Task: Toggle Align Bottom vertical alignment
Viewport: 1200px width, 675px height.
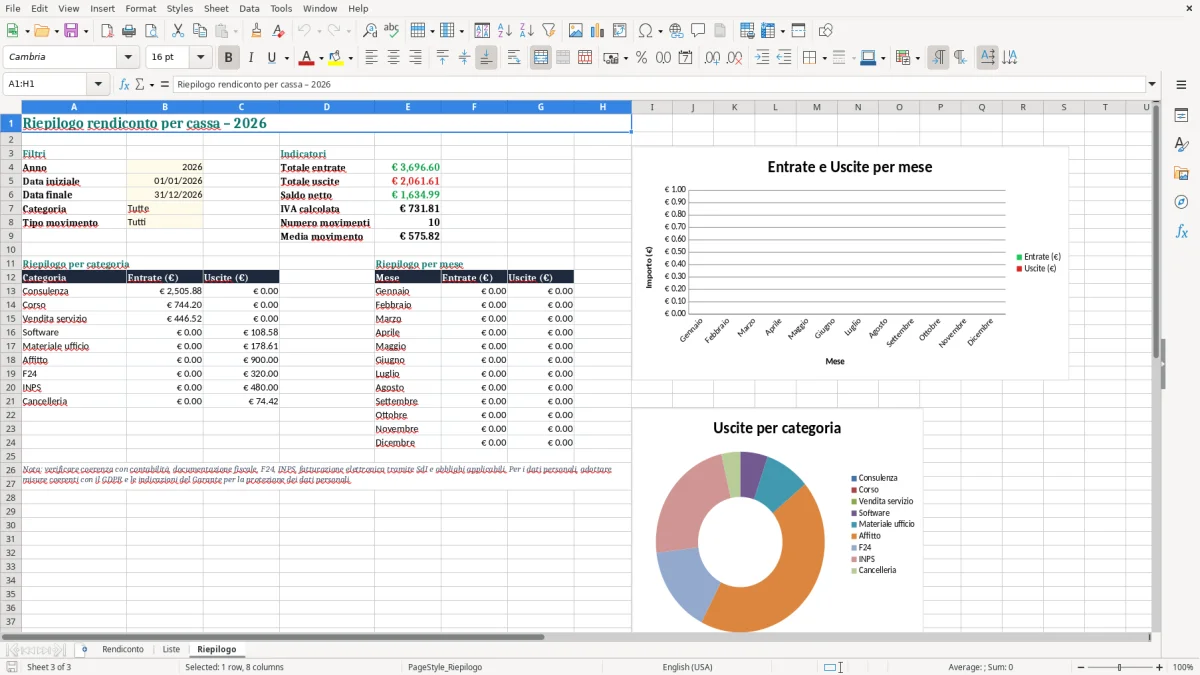Action: pos(486,58)
